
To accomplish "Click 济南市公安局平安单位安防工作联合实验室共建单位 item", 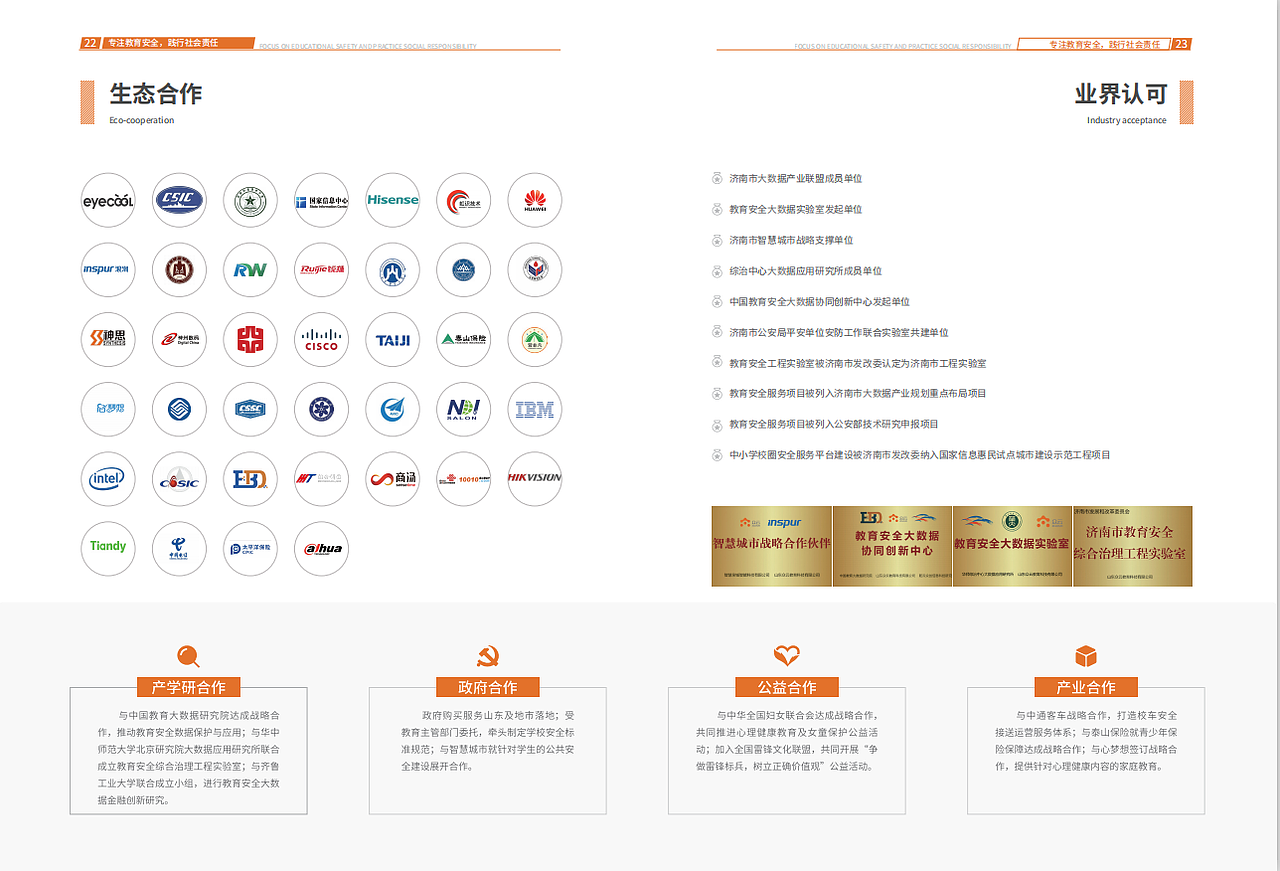I will tap(839, 332).
